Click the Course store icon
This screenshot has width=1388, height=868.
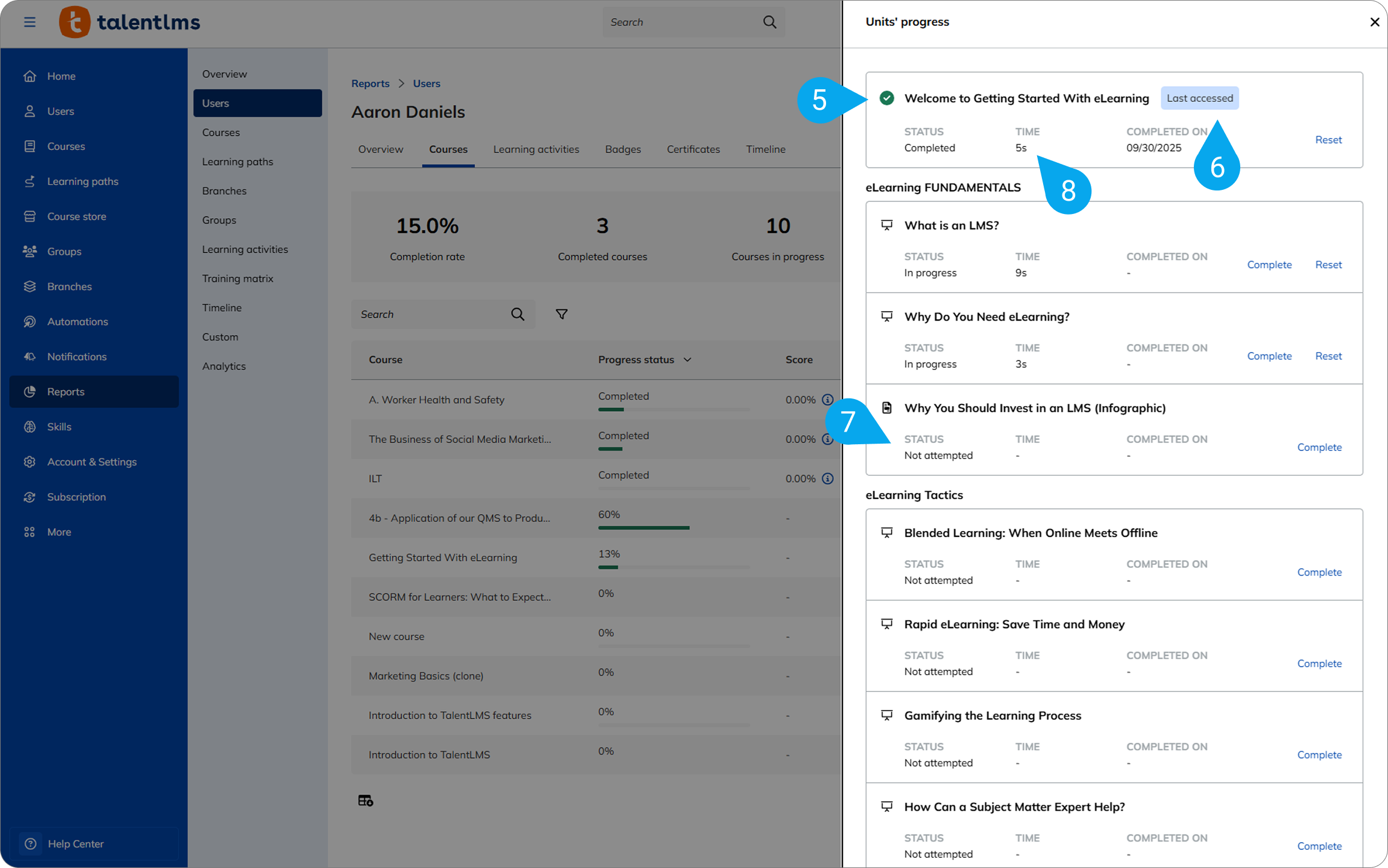tap(30, 216)
